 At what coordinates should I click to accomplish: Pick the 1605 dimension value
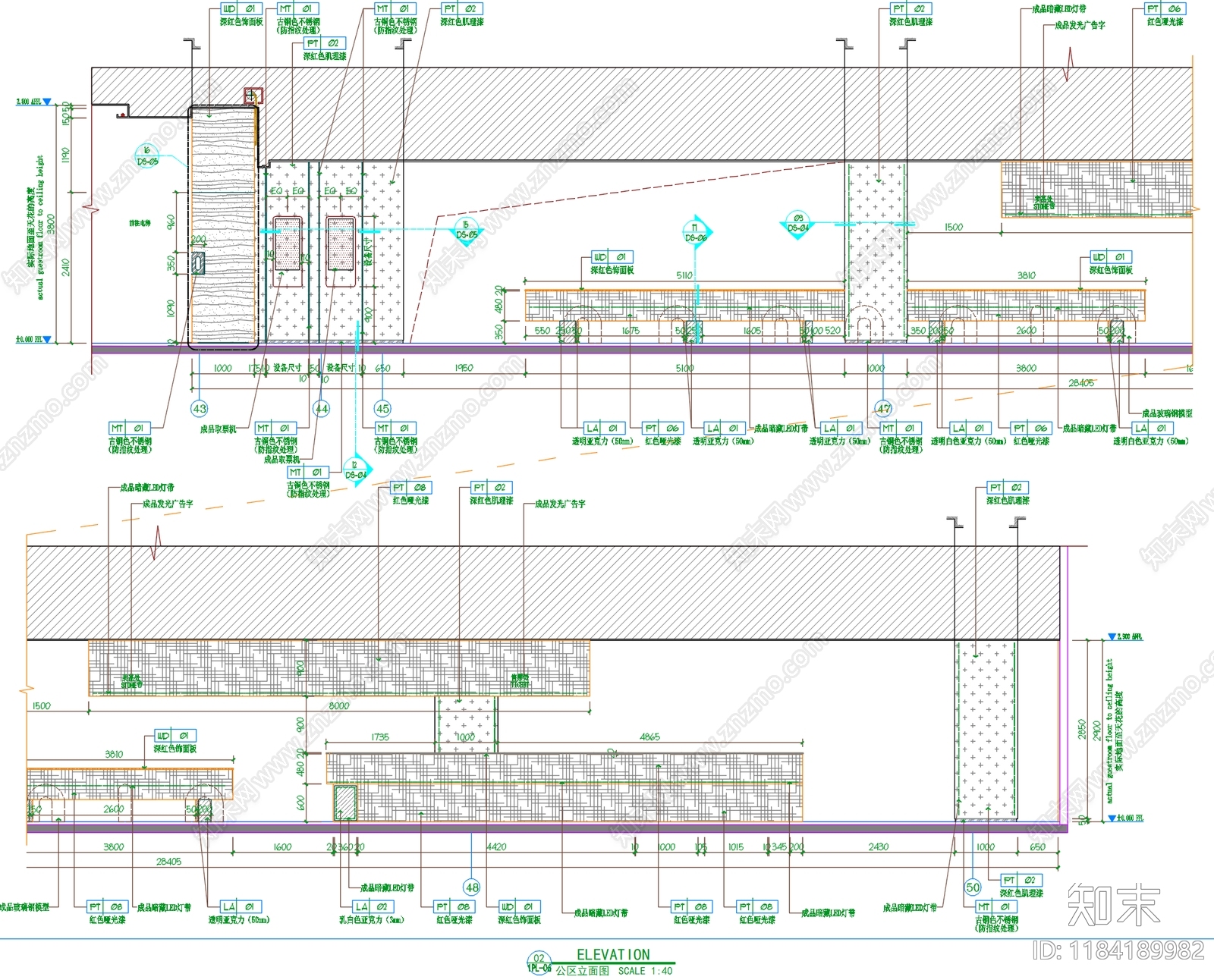tap(752, 331)
